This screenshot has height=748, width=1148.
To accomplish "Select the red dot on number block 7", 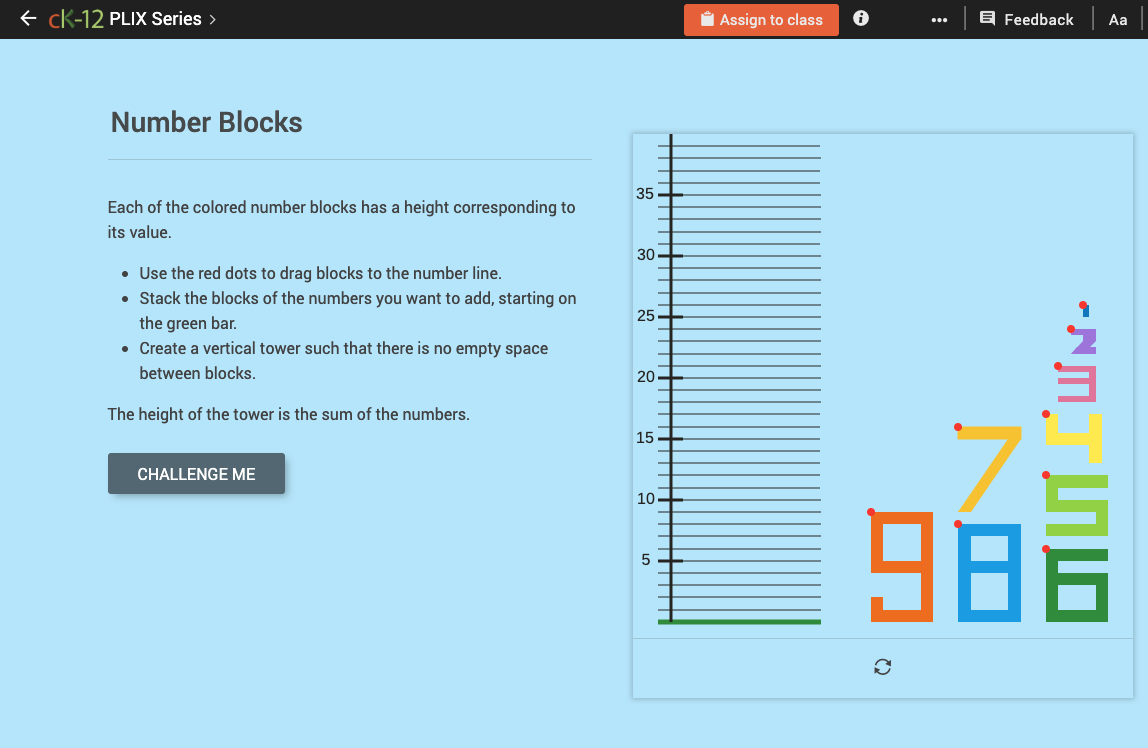I will (958, 428).
